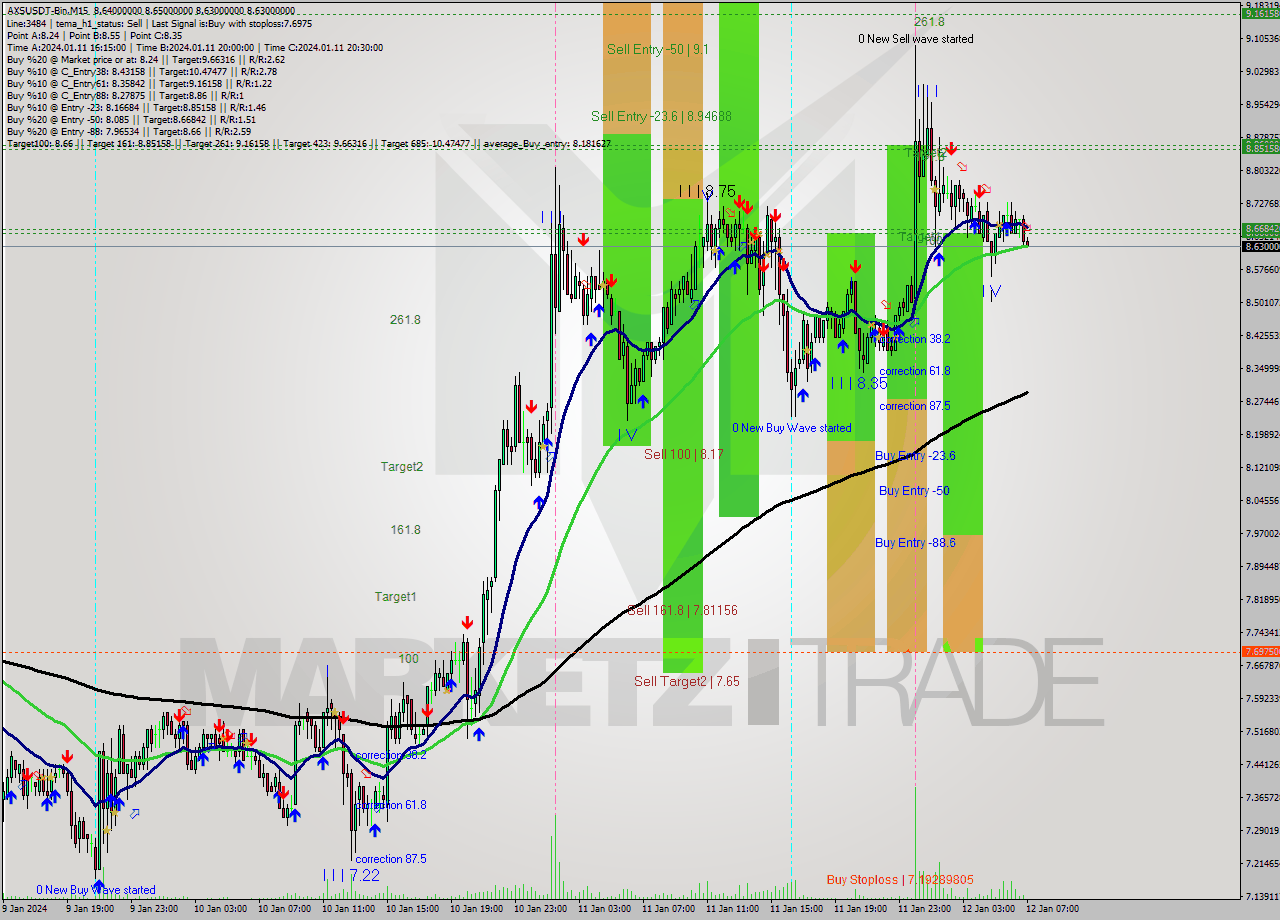This screenshot has height=920, width=1280.
Task: Click the green 8.66842 price tag on axis
Action: [x=1260, y=229]
